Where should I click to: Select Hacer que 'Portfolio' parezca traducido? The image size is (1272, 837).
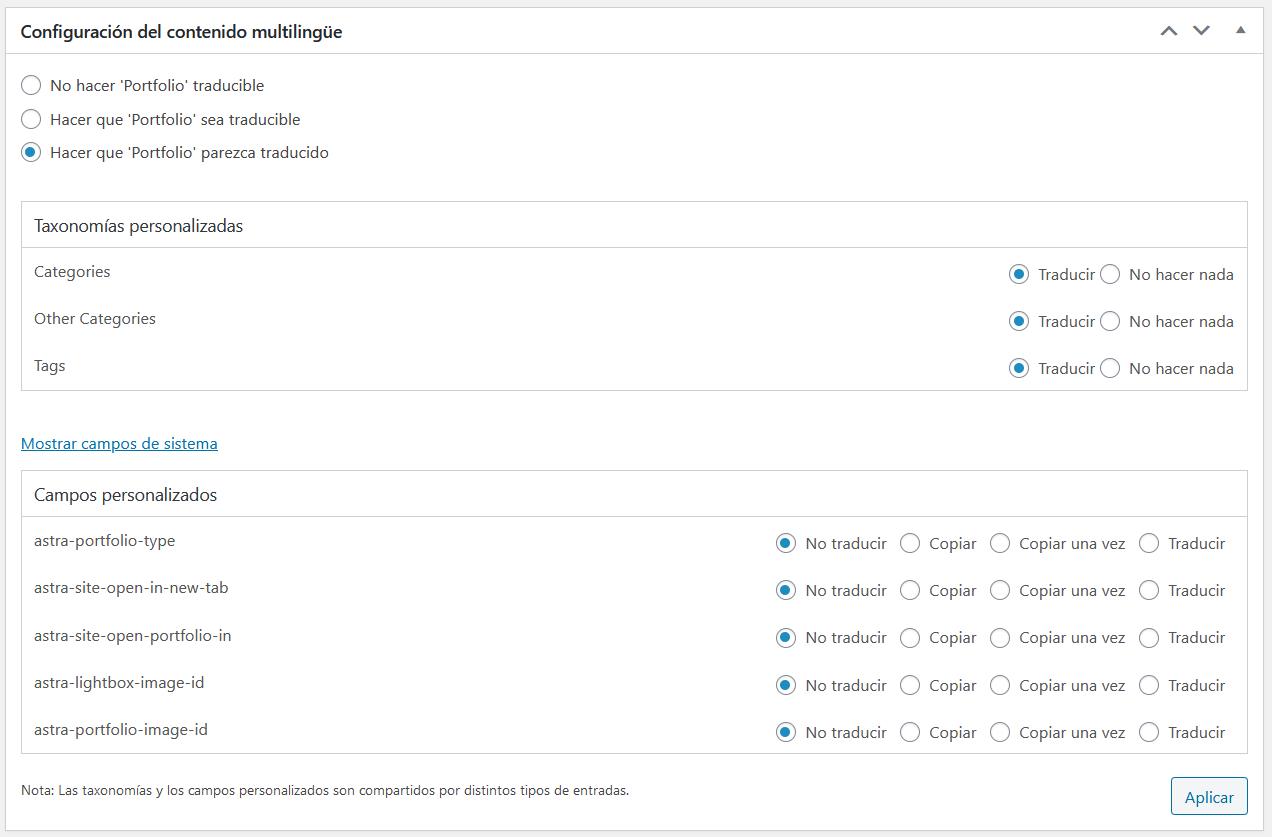(x=31, y=153)
